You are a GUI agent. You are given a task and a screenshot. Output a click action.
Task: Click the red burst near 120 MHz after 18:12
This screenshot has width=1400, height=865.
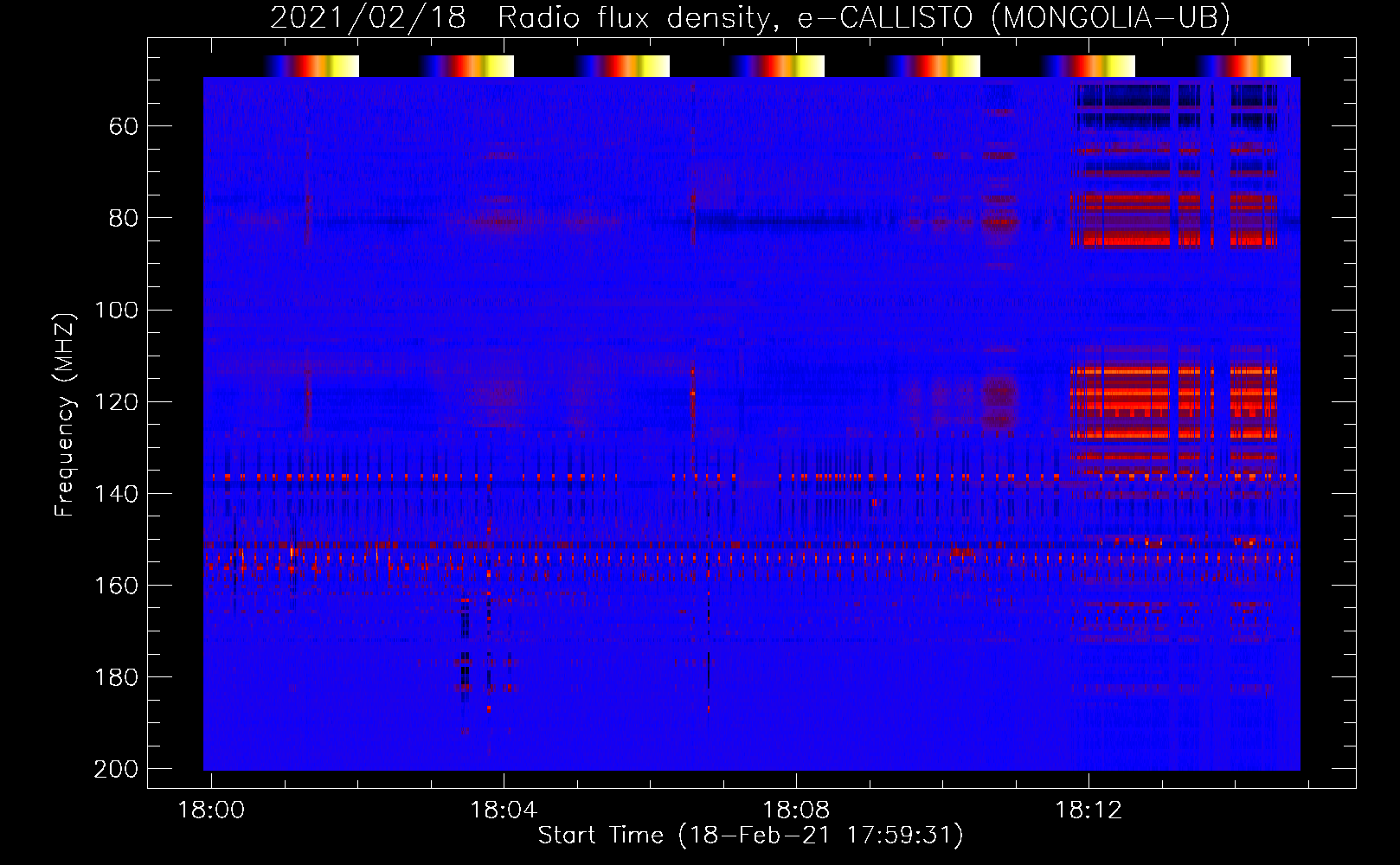(1174, 407)
